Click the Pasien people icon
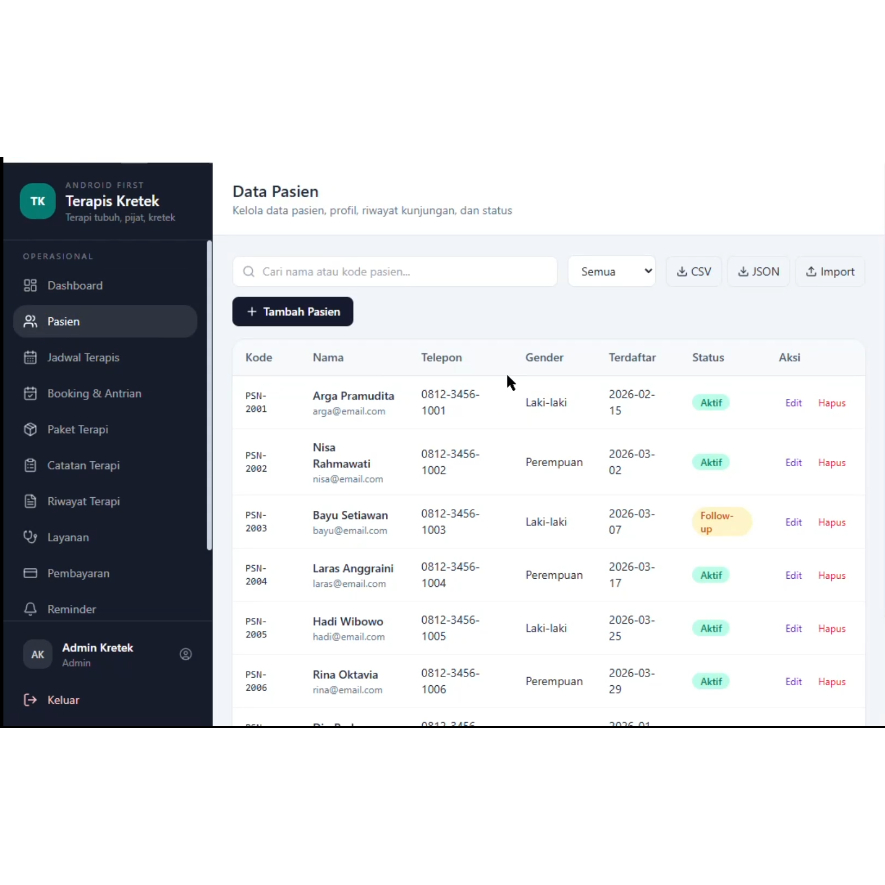 click(30, 322)
